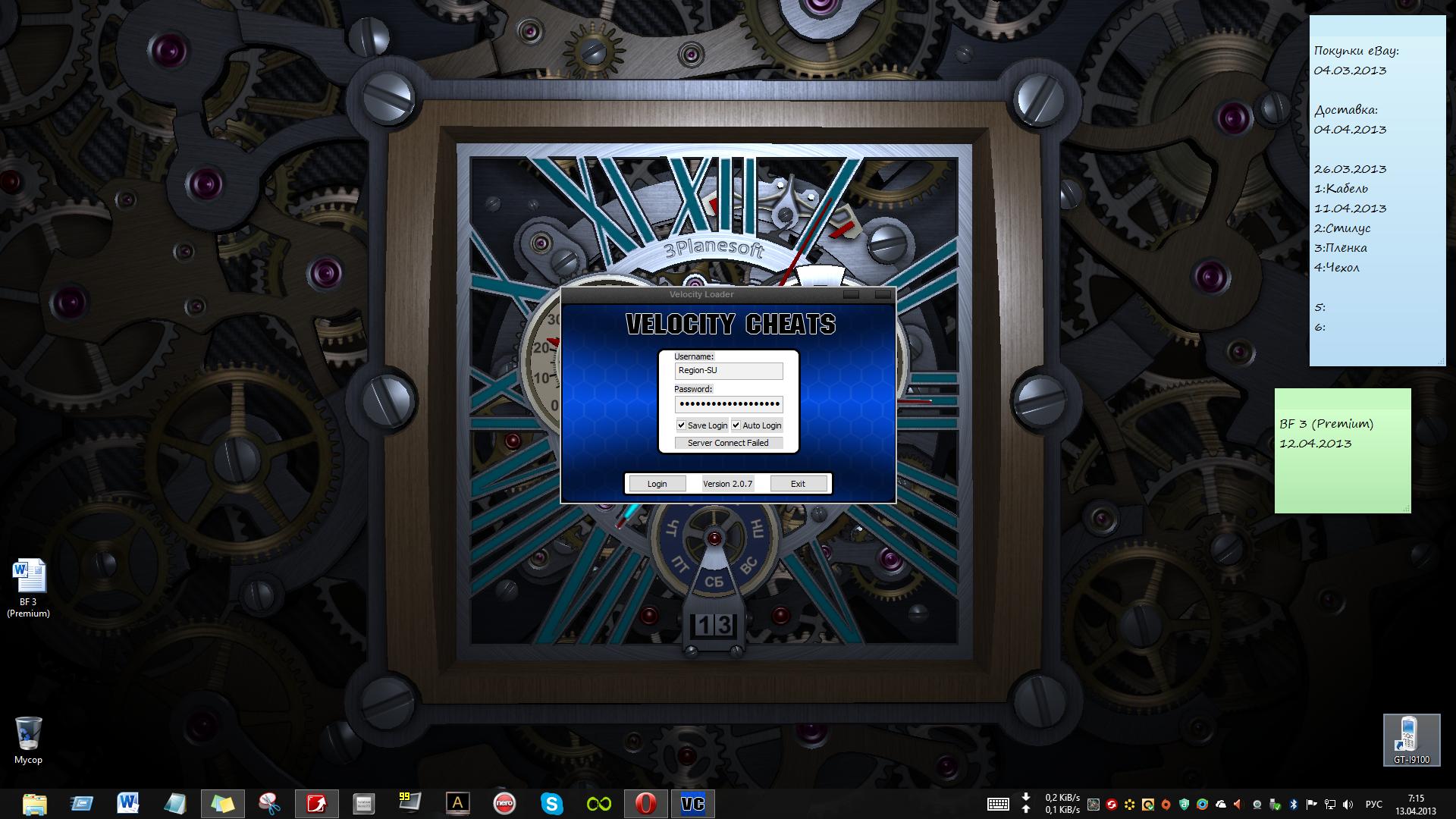Click the Exit button in Velocity Loader
This screenshot has height=819, width=1456.
coord(798,484)
